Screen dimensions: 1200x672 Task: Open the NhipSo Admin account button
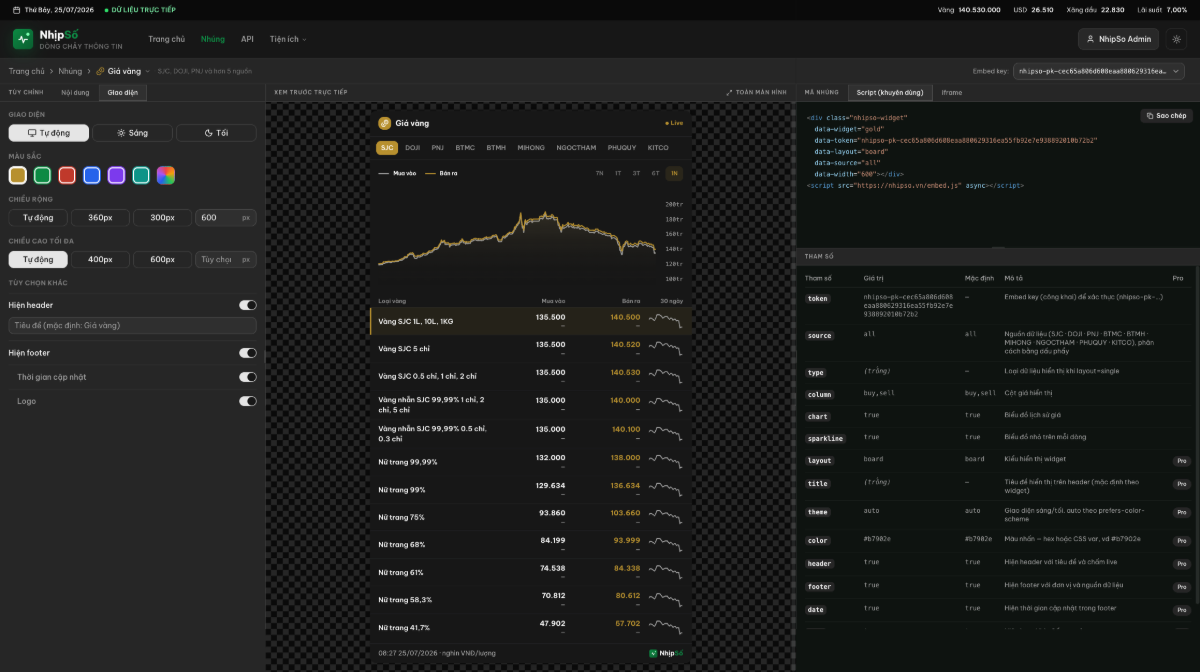1118,39
